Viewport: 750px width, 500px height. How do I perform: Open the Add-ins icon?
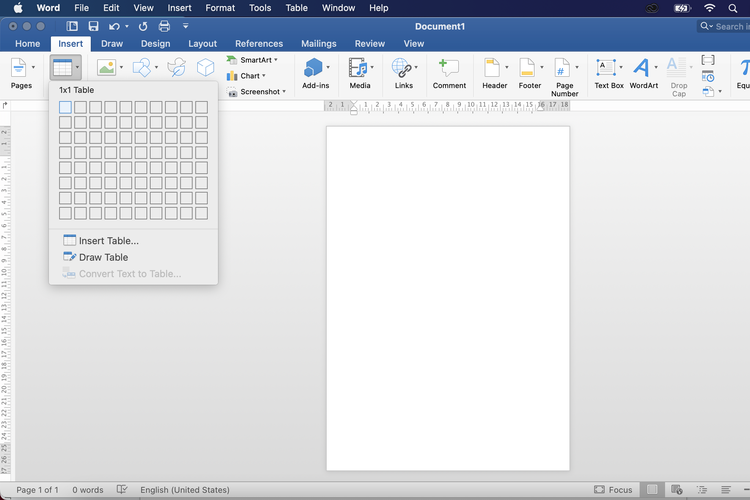coord(315,70)
